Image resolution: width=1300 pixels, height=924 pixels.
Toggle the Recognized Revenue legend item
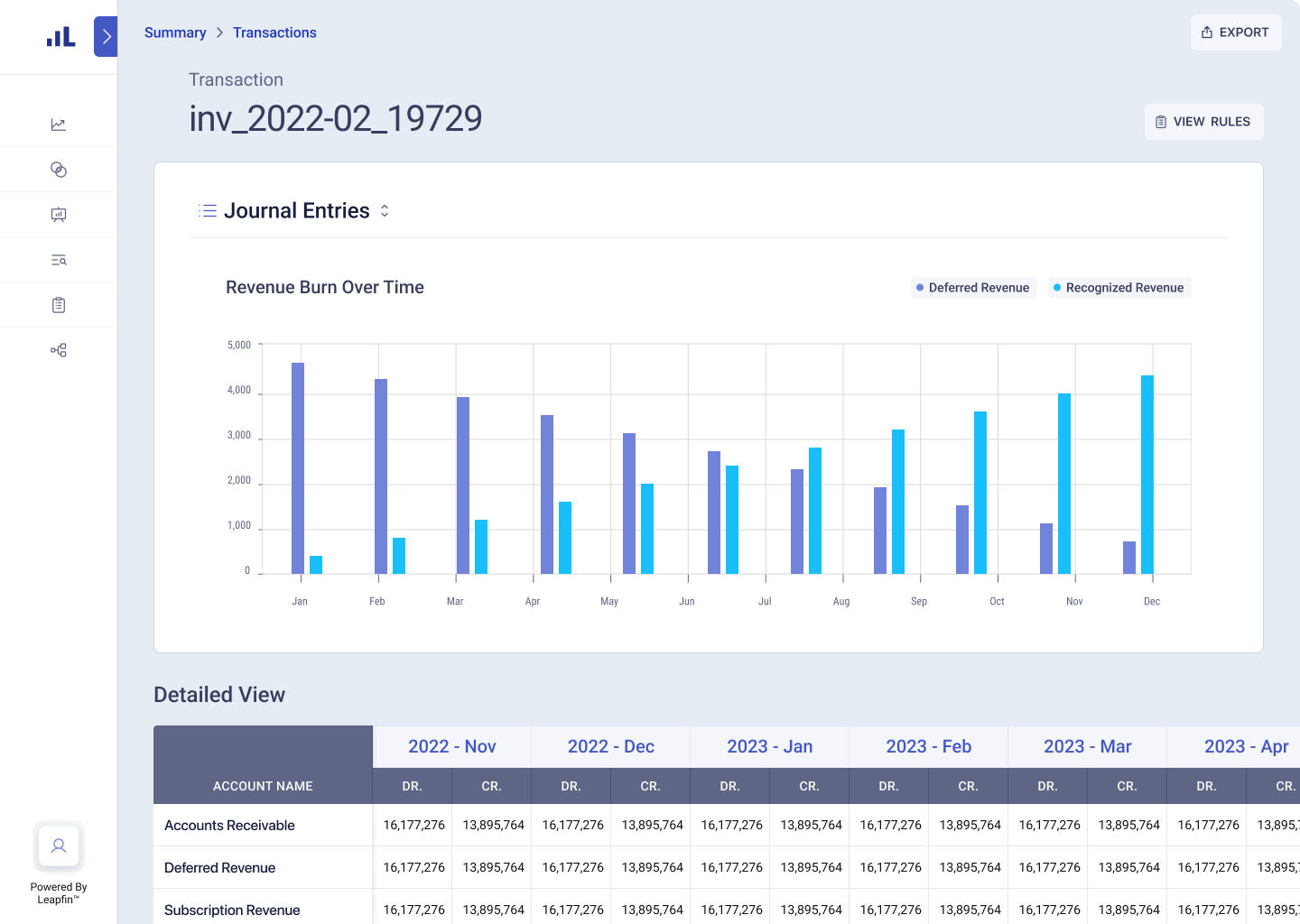click(1119, 287)
